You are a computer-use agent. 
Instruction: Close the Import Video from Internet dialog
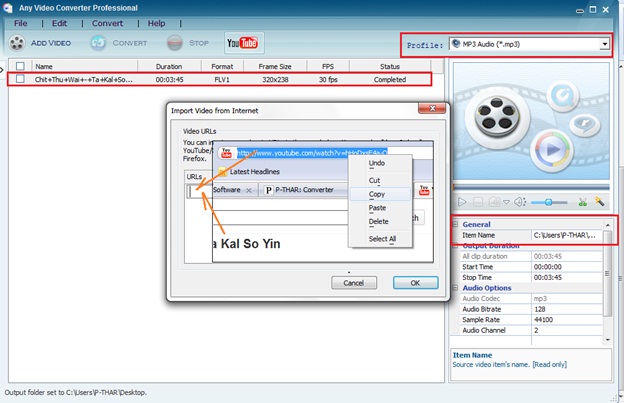point(432,108)
